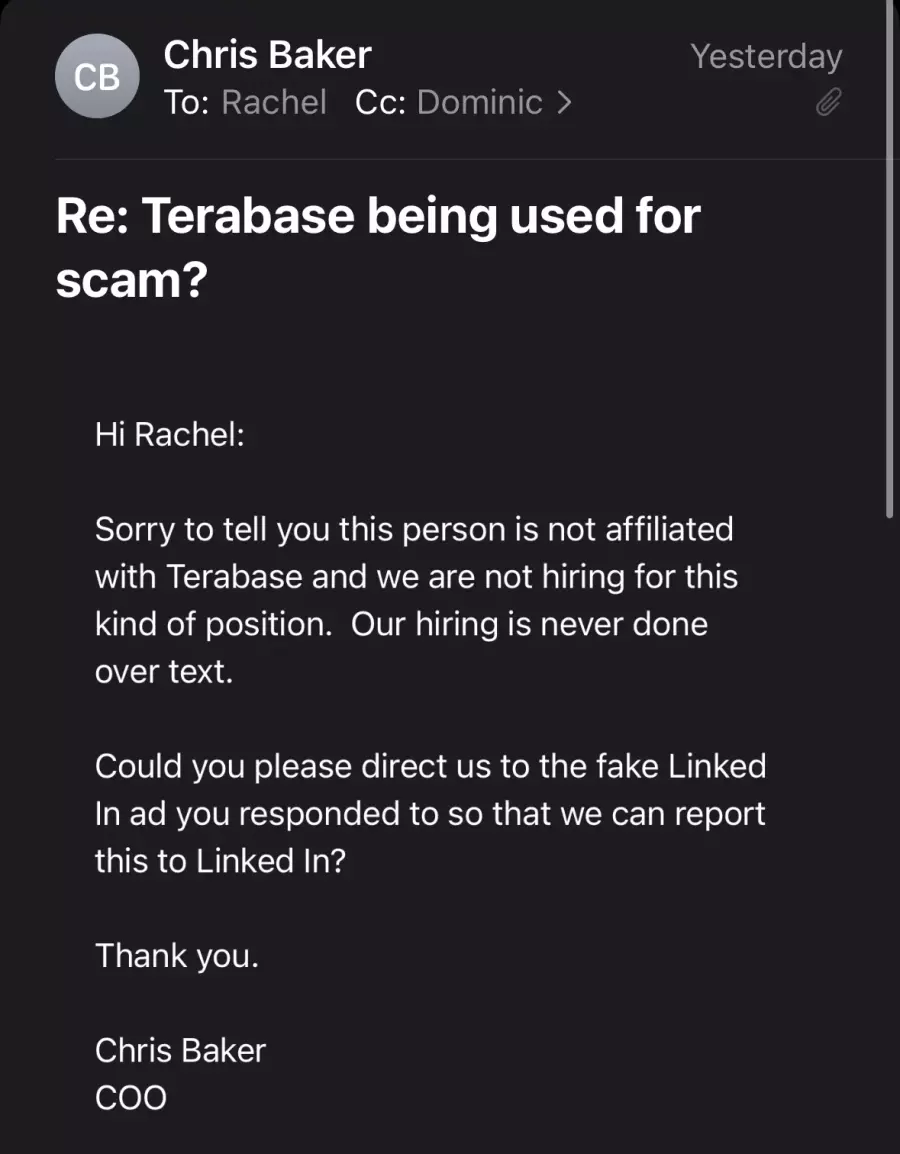Tap the CB sender avatar circle
Image resolution: width=900 pixels, height=1154 pixels.
click(97, 76)
